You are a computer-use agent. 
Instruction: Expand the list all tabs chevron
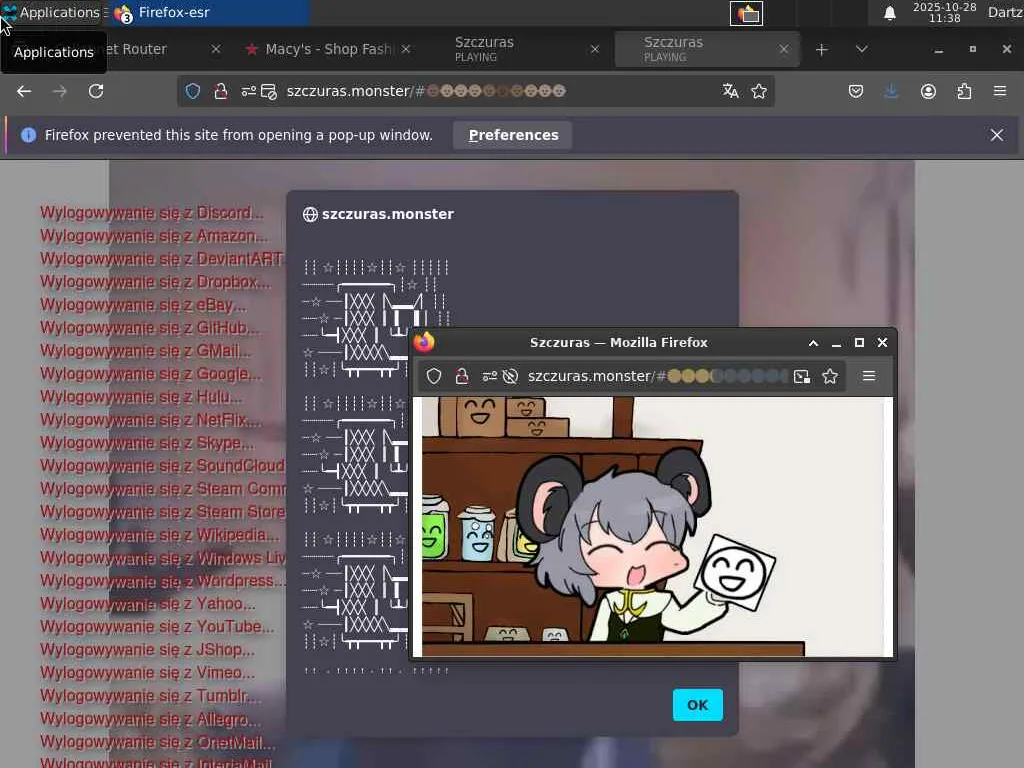click(861, 50)
